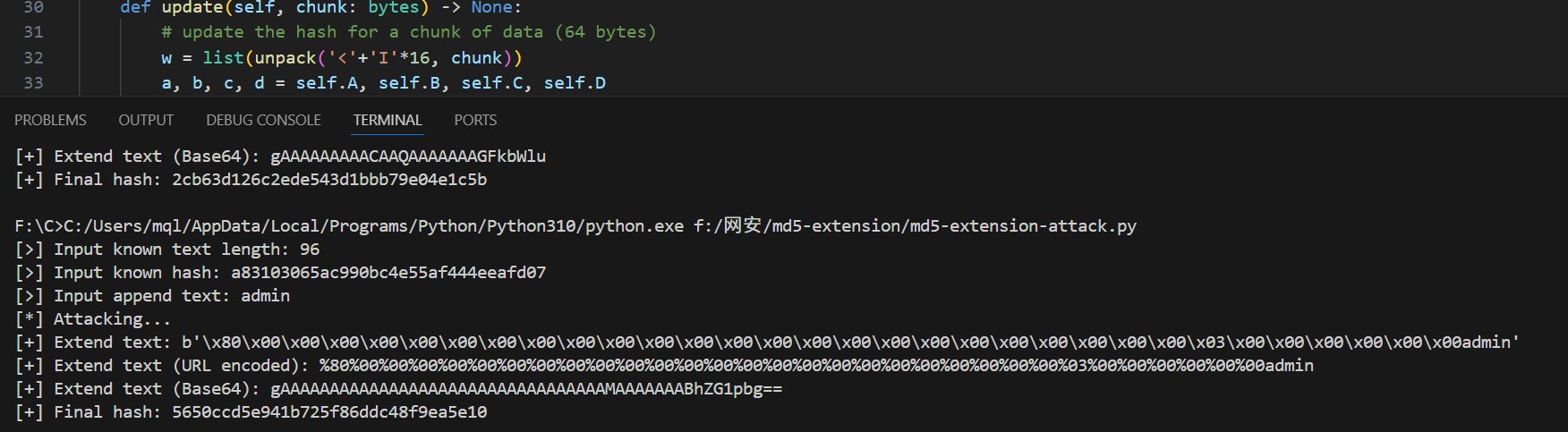The height and width of the screenshot is (432, 1568).
Task: Click the 'update the hash' comment line
Action: coord(409,32)
